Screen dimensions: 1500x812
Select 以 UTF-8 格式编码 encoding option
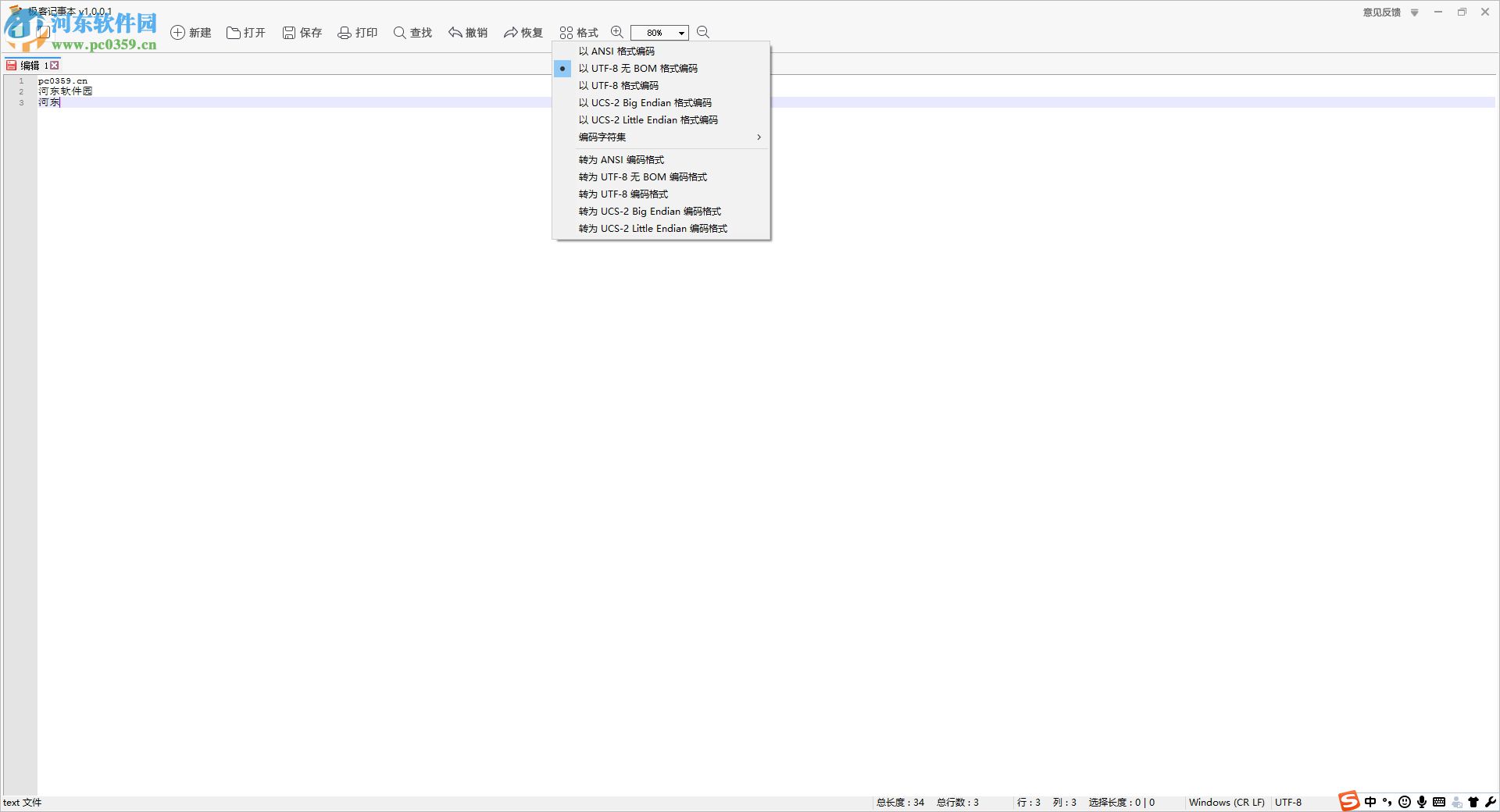pos(618,85)
